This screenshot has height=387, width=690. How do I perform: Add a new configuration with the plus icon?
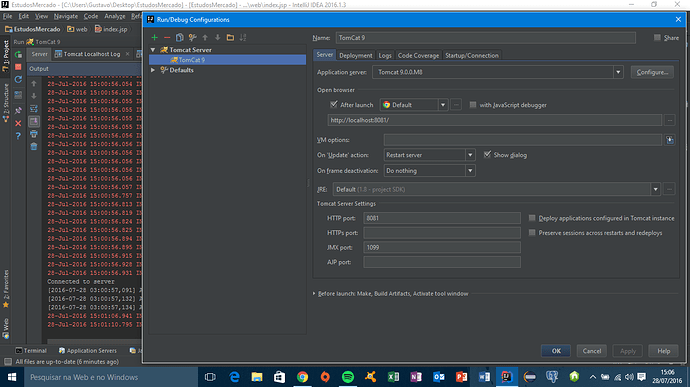(x=154, y=38)
